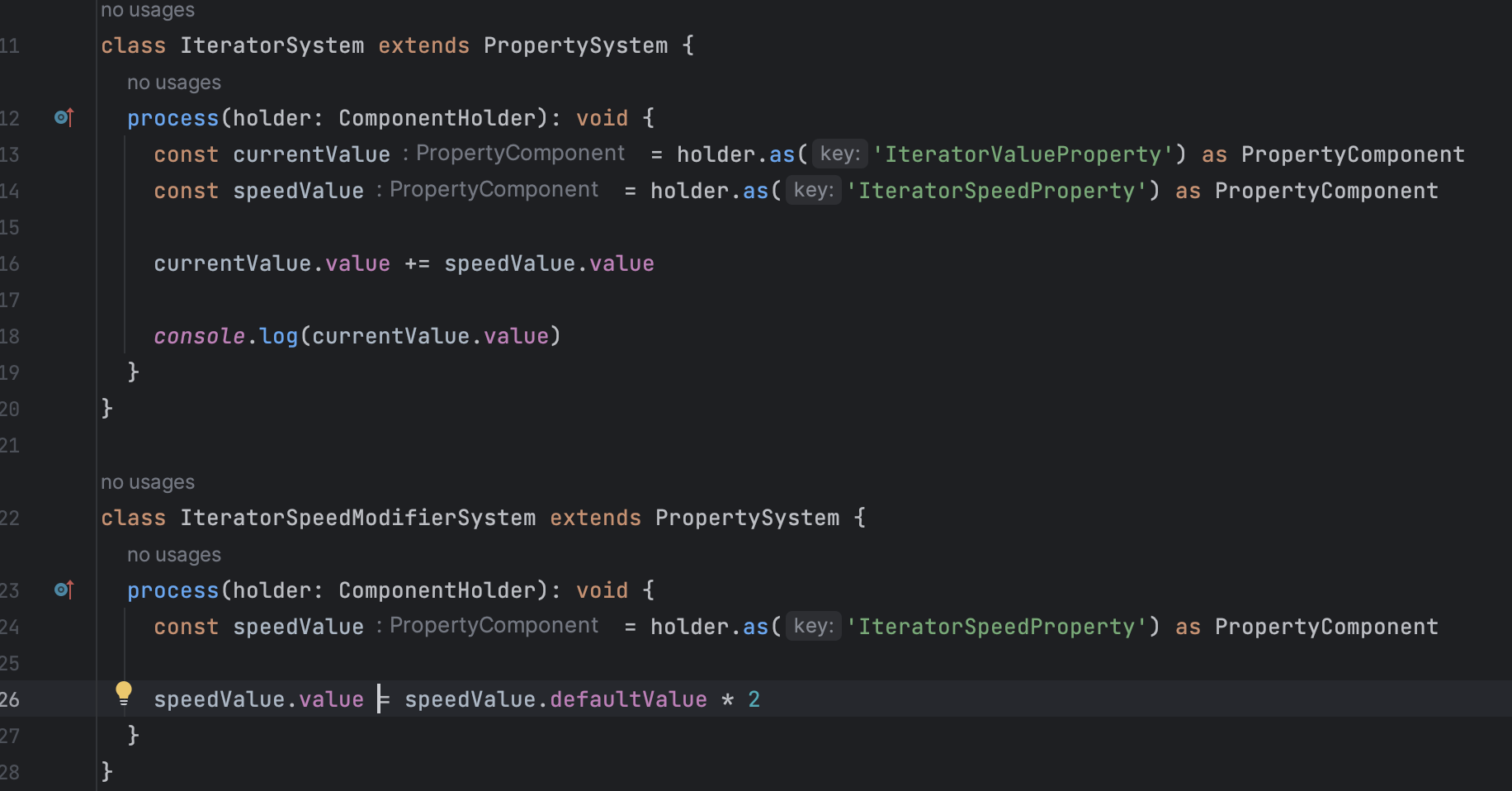
Task: Click PropertySystem in IteratorSpeedModifierSystem declaration
Action: (x=747, y=518)
